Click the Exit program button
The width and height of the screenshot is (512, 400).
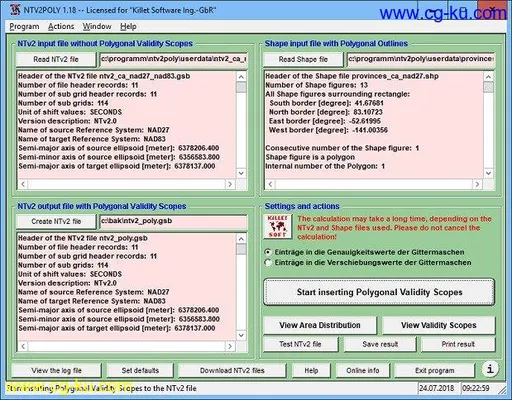pyautogui.click(x=434, y=370)
